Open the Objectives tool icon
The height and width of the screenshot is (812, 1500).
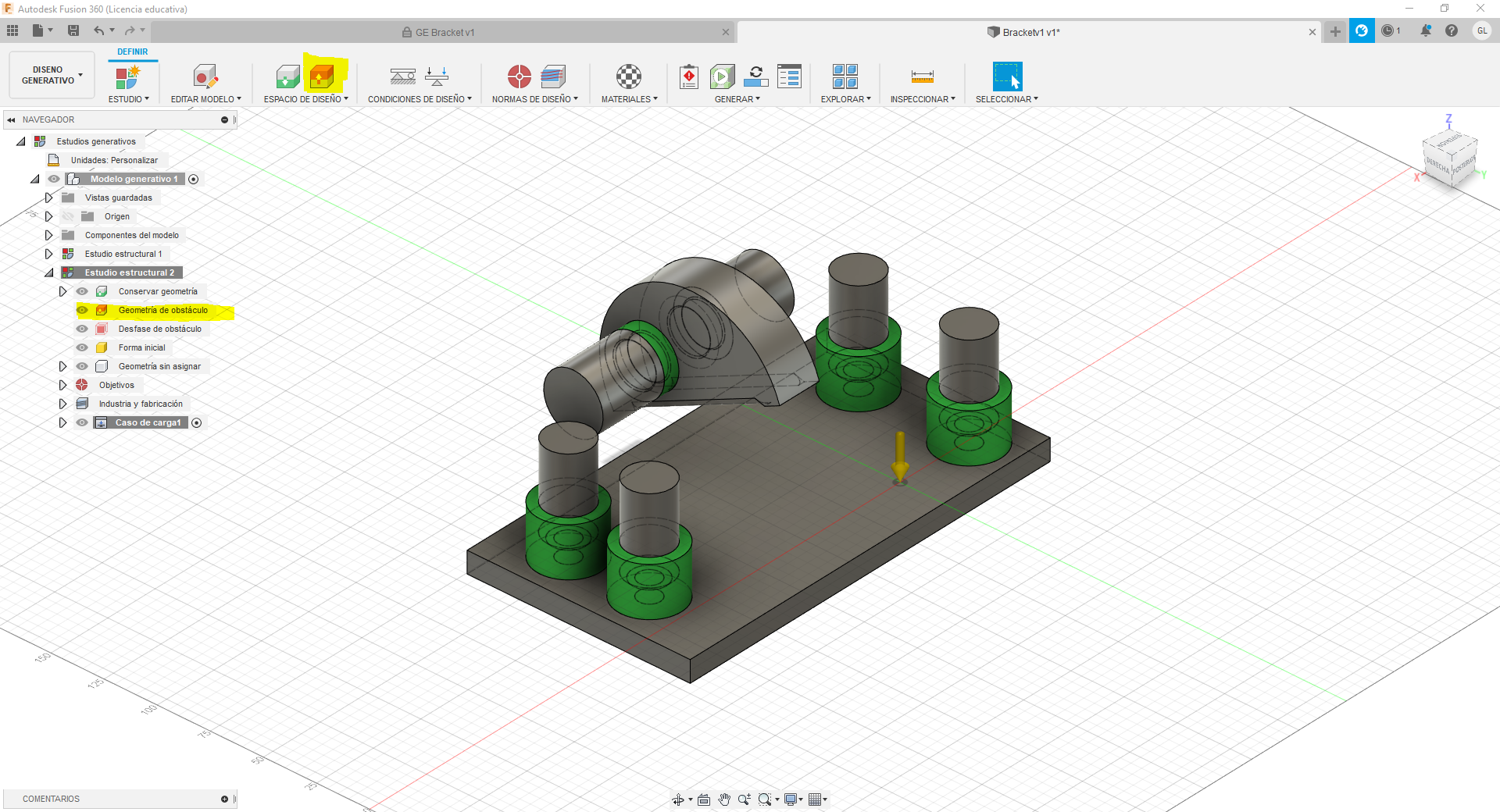(520, 77)
